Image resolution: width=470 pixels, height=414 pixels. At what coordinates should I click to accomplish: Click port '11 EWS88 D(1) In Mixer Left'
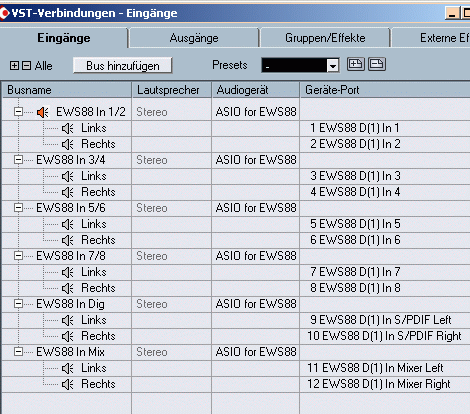tap(375, 368)
